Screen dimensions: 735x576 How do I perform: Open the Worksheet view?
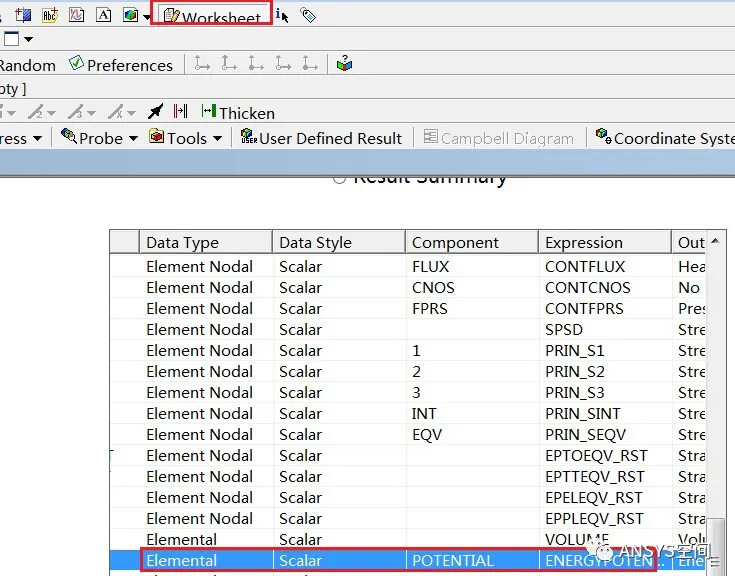click(211, 16)
